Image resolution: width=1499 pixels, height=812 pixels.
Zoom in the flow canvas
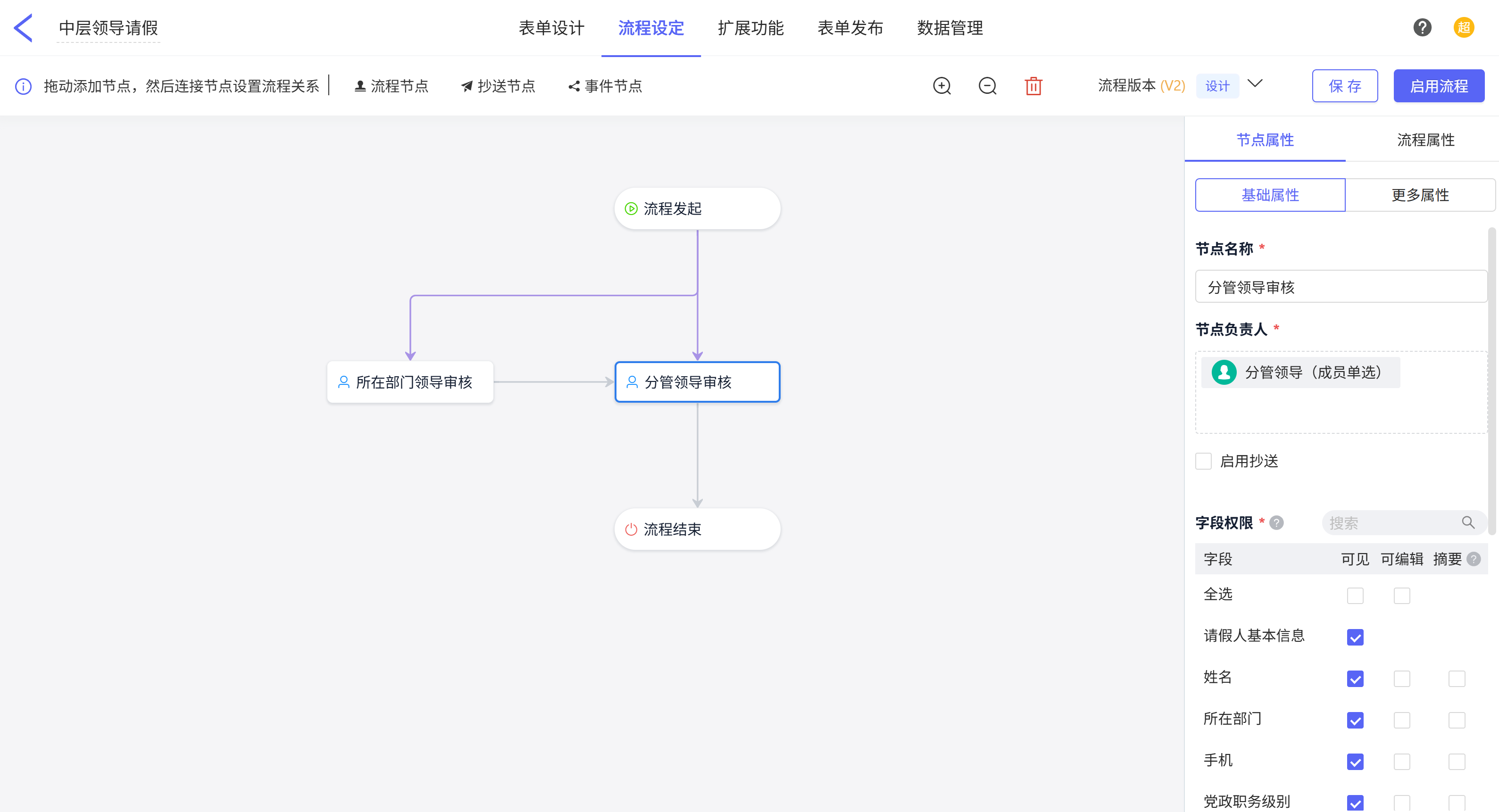click(941, 86)
